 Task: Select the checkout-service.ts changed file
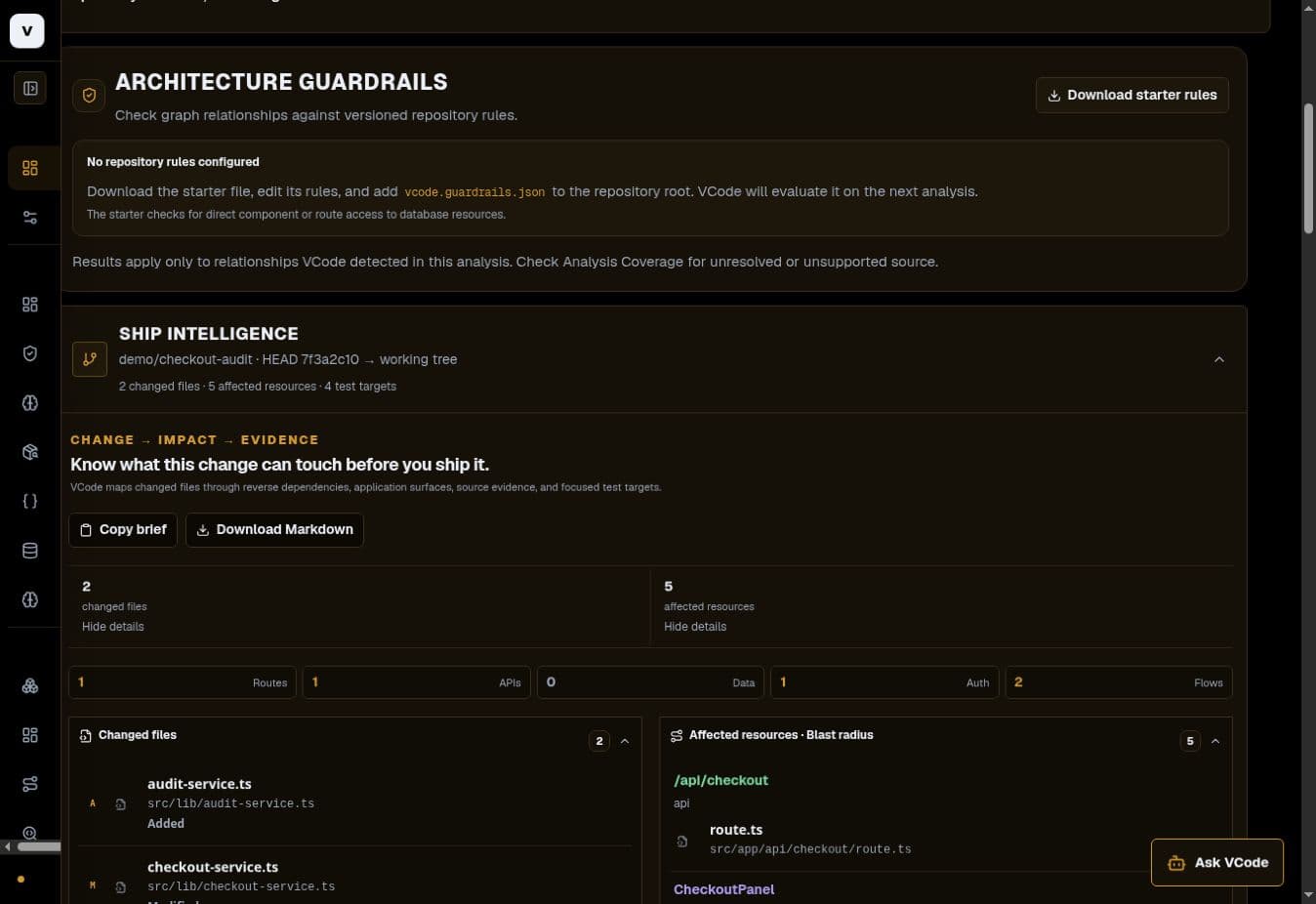[357, 878]
